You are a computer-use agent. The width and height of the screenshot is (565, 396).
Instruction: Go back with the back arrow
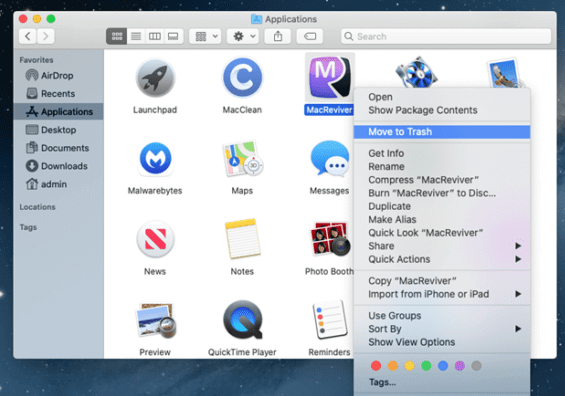28,36
